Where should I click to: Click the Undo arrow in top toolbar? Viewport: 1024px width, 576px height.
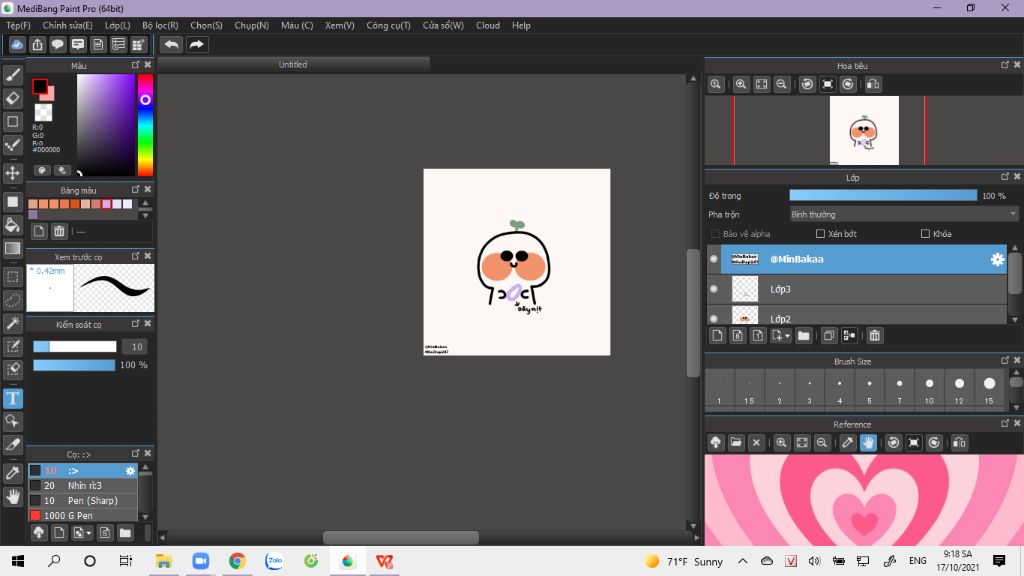tap(172, 44)
